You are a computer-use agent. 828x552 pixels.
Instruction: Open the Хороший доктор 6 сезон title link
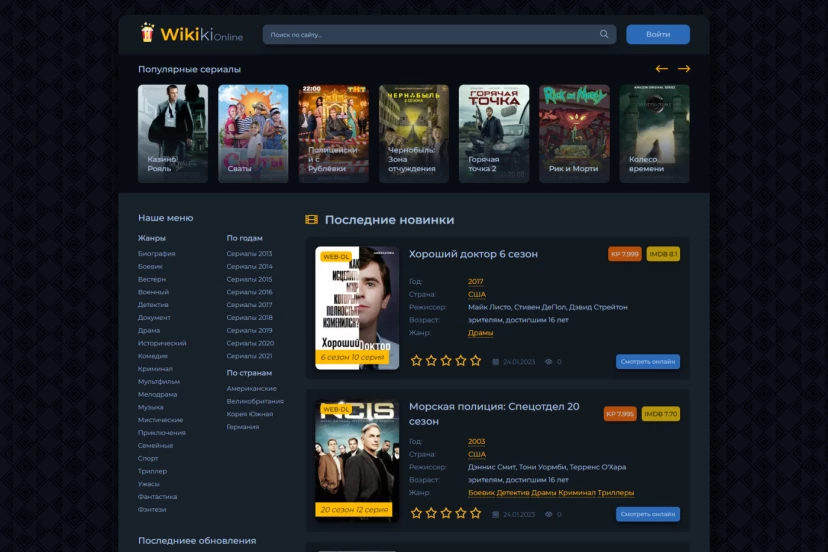[x=473, y=254]
